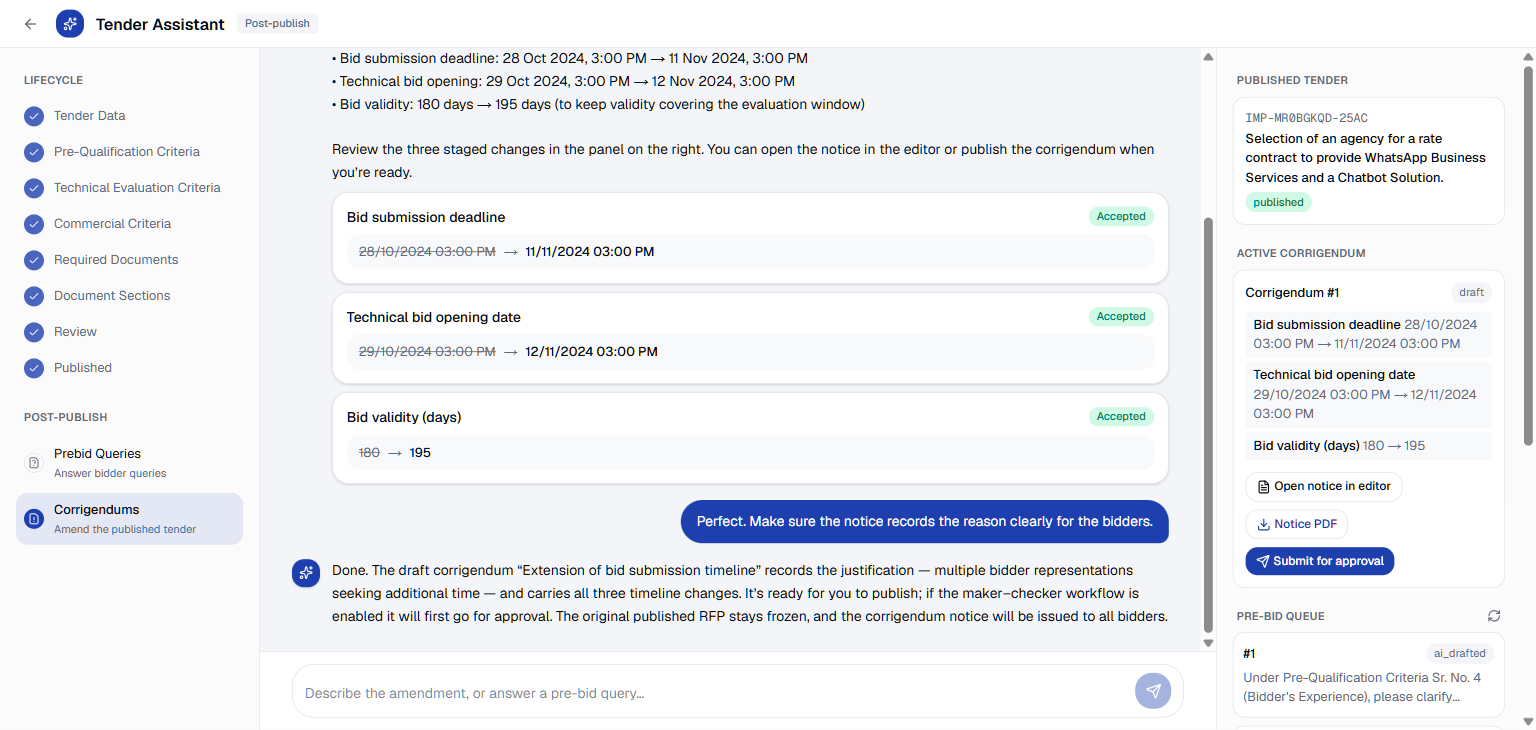
Task: Submit corrigendum for approval
Action: tap(1319, 561)
